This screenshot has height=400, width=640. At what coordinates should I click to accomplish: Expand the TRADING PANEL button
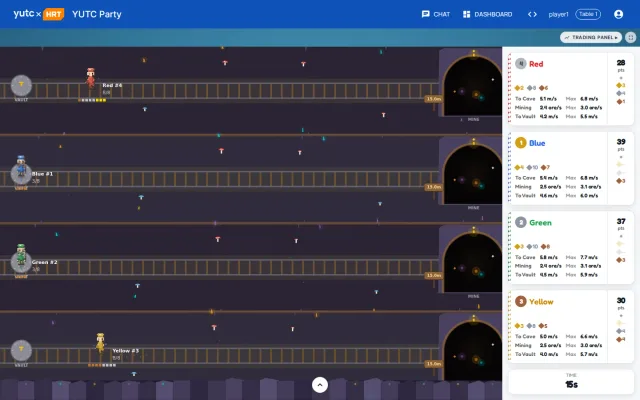(591, 37)
